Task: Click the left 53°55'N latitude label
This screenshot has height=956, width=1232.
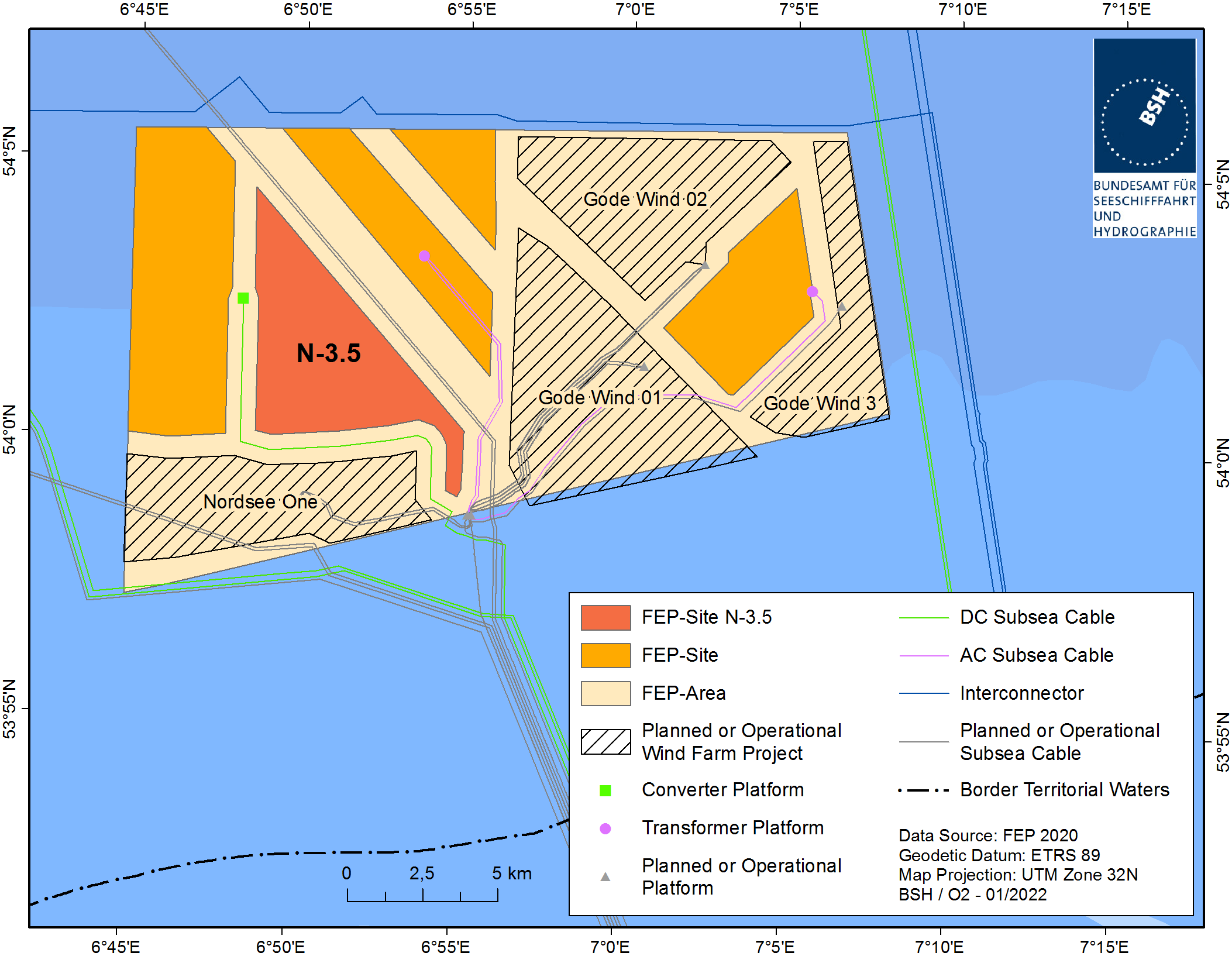Action: (10, 709)
